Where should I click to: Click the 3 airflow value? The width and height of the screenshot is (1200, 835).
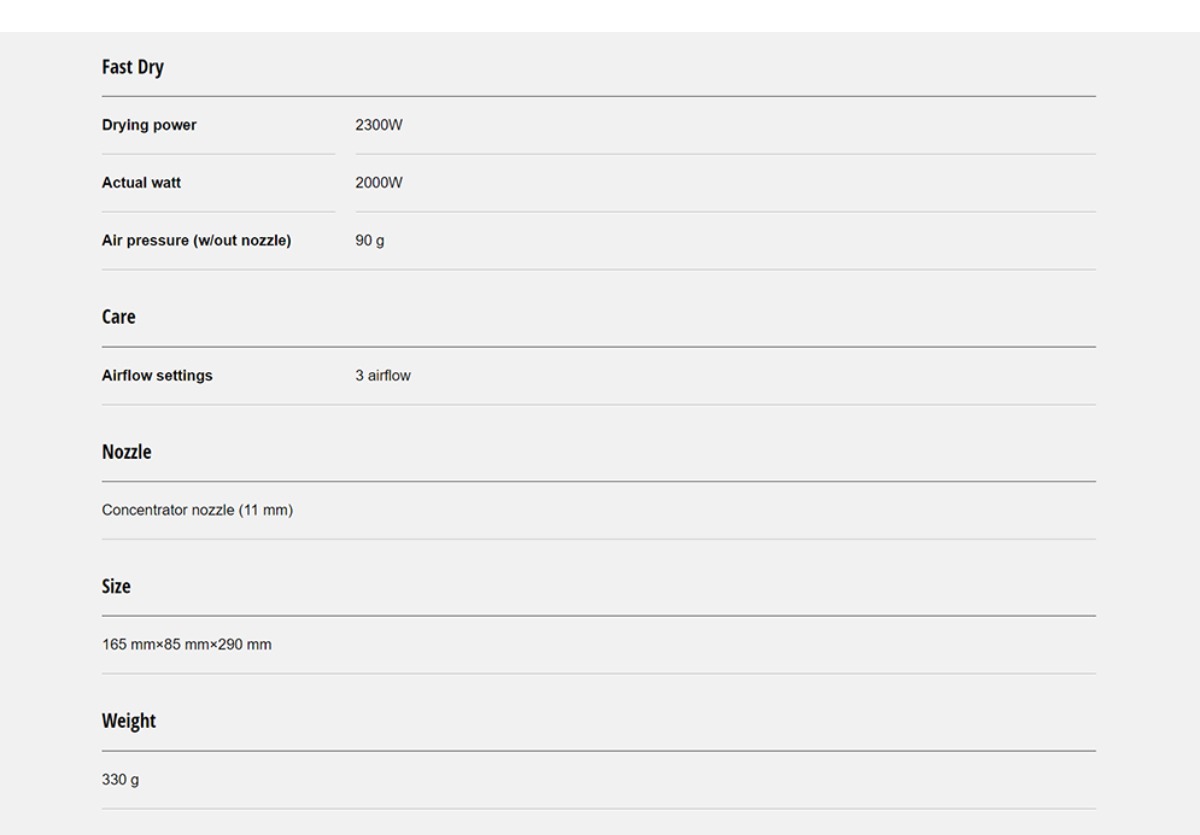383,376
